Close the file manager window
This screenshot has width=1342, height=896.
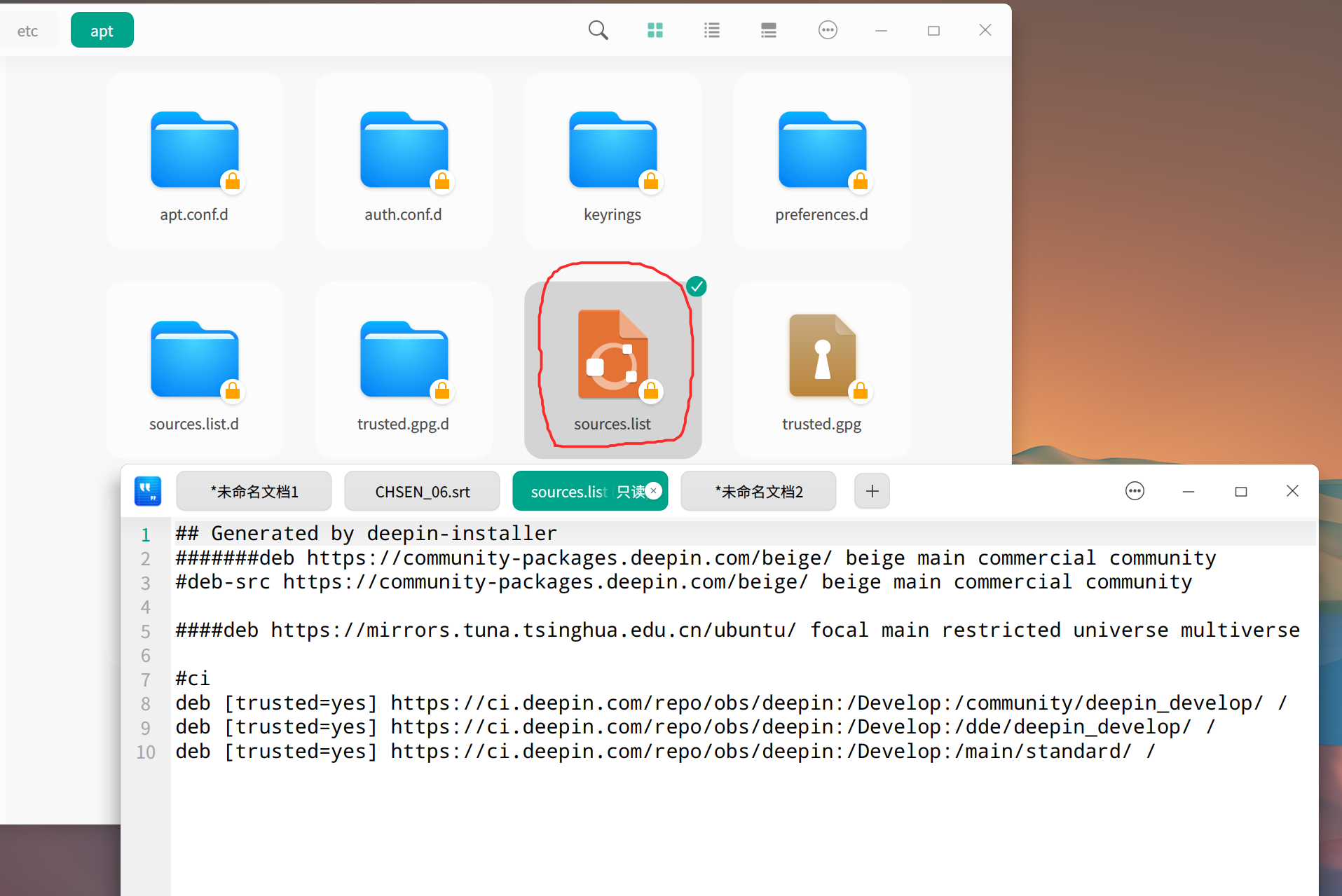pos(985,30)
